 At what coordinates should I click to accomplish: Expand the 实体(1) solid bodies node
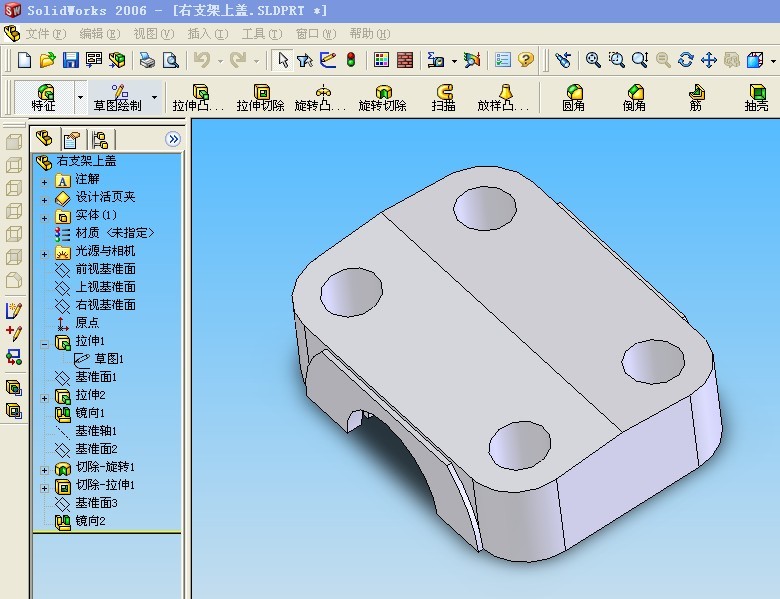(44, 218)
